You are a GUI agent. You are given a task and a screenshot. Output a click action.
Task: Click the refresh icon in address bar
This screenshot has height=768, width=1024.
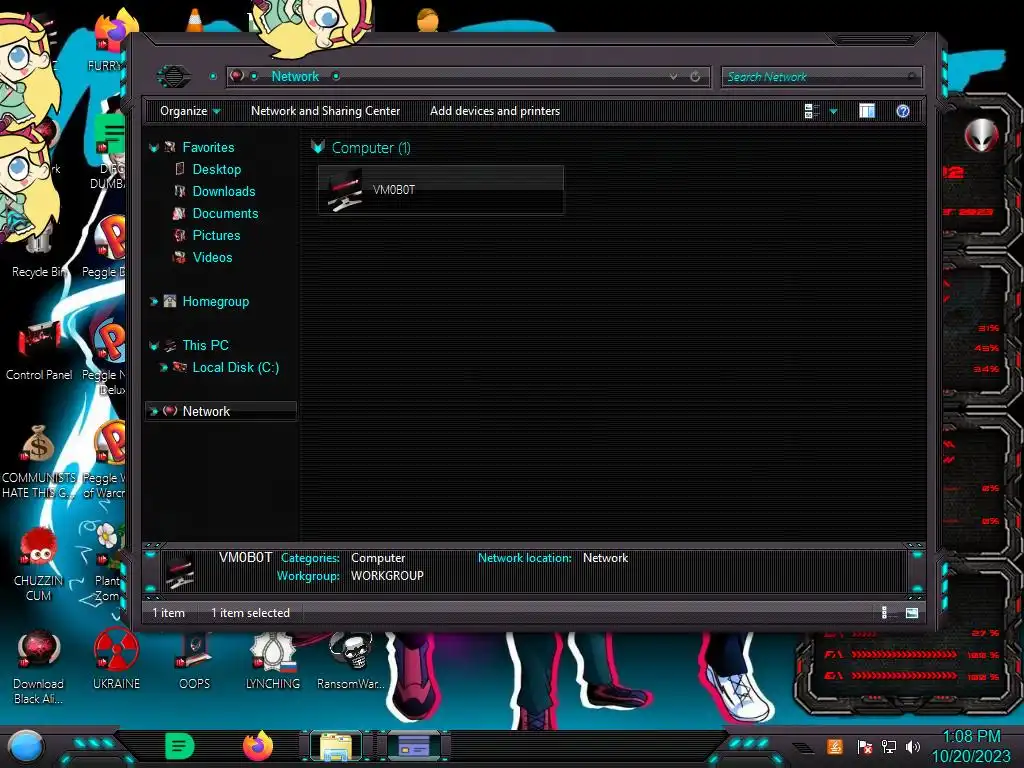coord(695,76)
